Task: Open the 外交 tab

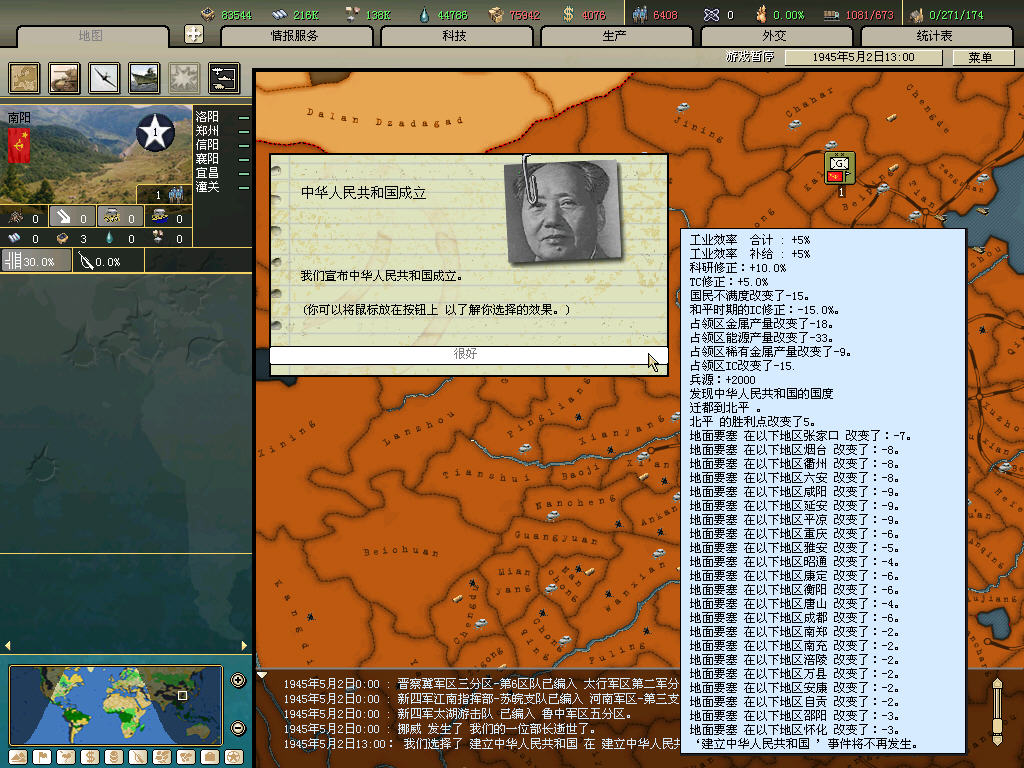Action: coord(774,36)
